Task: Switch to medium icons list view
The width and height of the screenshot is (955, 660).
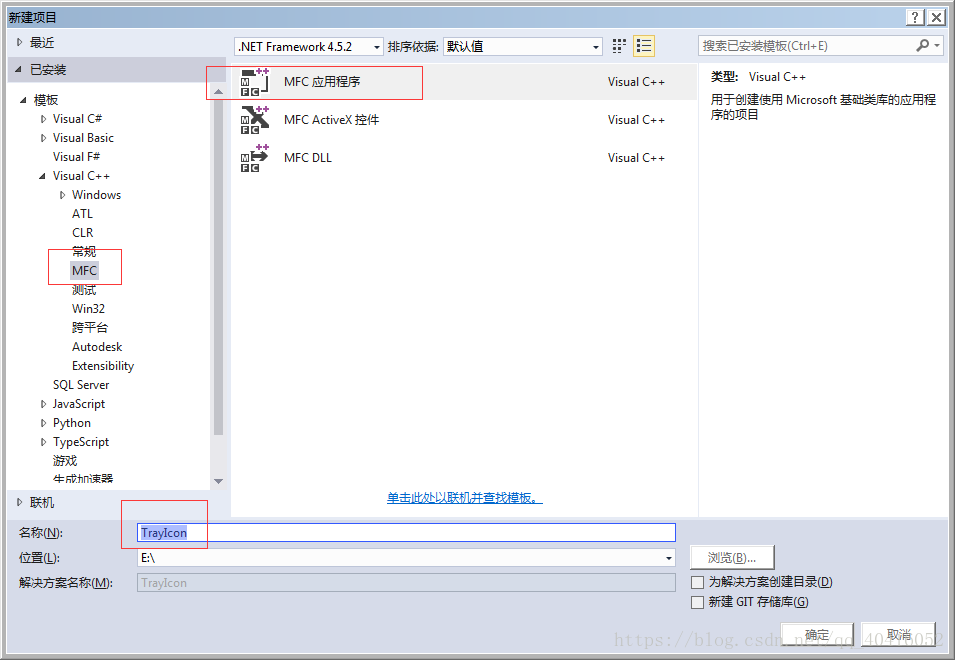Action: pyautogui.click(x=644, y=46)
